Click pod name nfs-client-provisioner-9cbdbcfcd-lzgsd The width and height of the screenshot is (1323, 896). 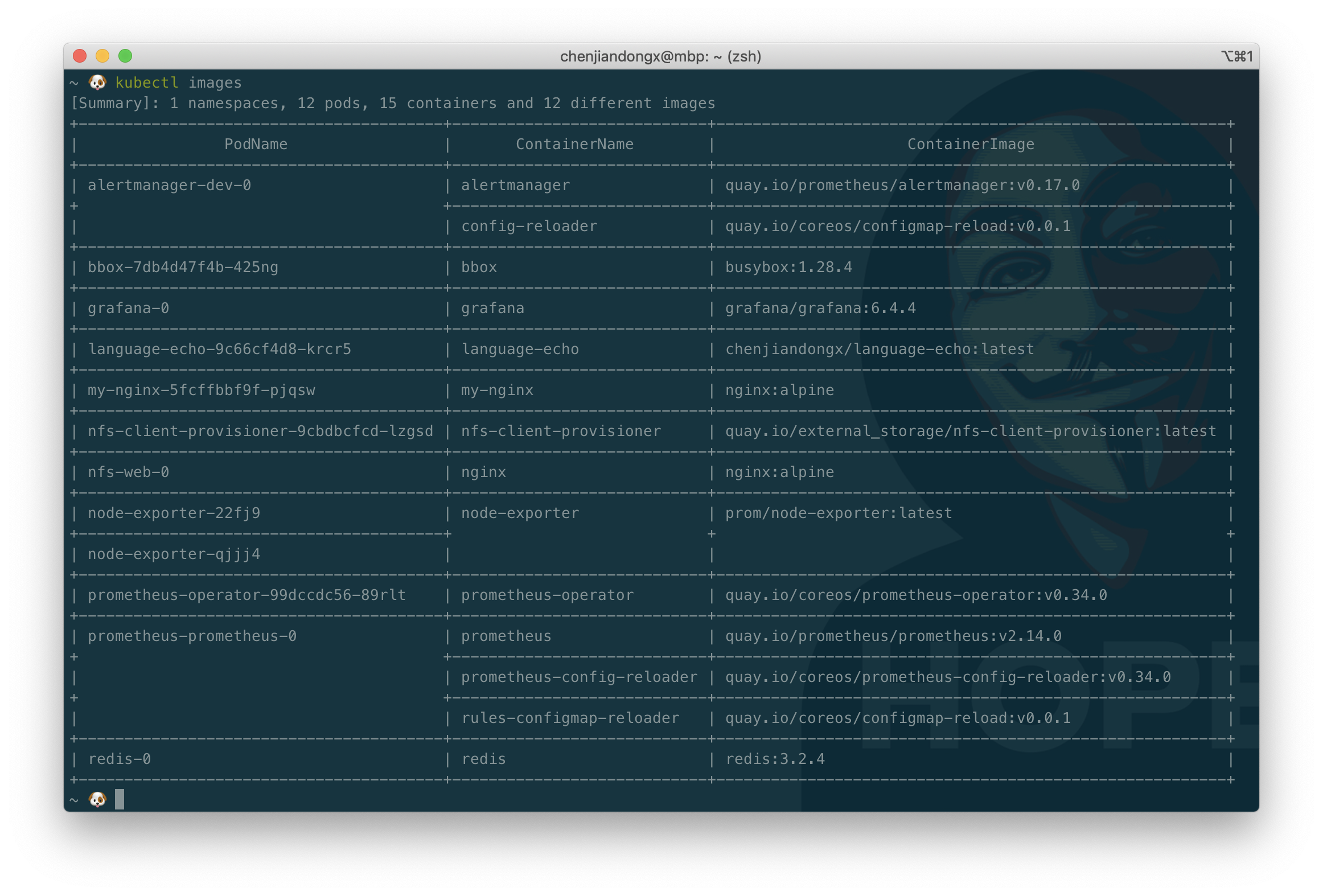[x=261, y=431]
